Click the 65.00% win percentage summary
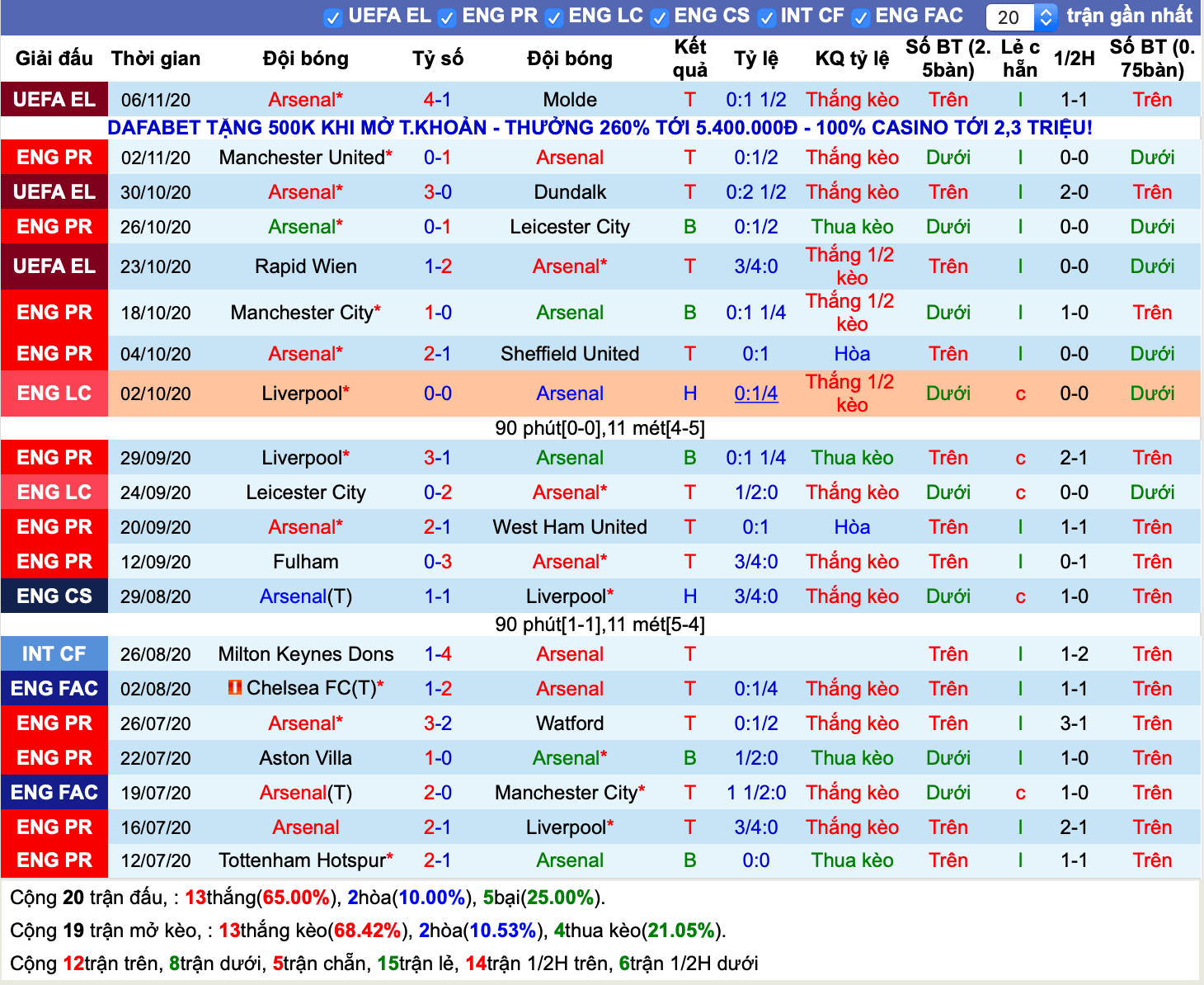This screenshot has width=1204, height=985. (296, 898)
